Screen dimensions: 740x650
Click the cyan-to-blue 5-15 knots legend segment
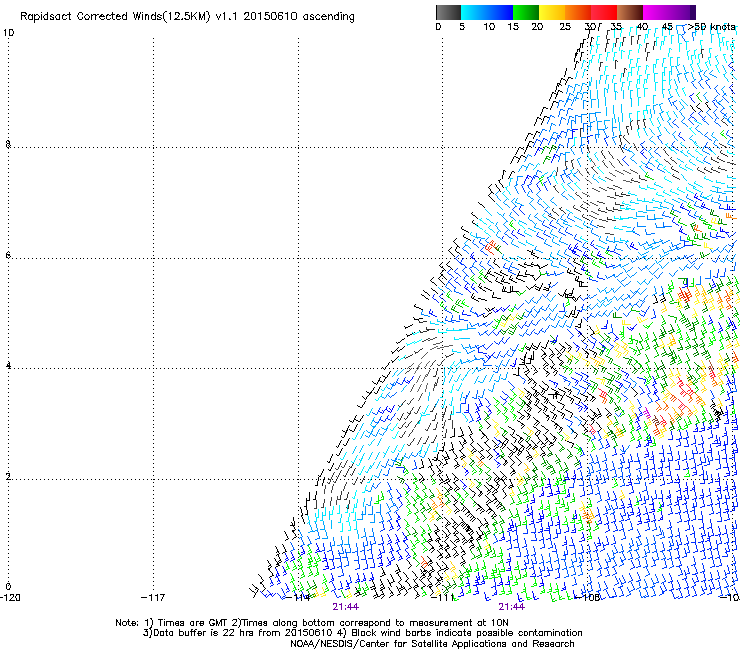click(x=487, y=12)
